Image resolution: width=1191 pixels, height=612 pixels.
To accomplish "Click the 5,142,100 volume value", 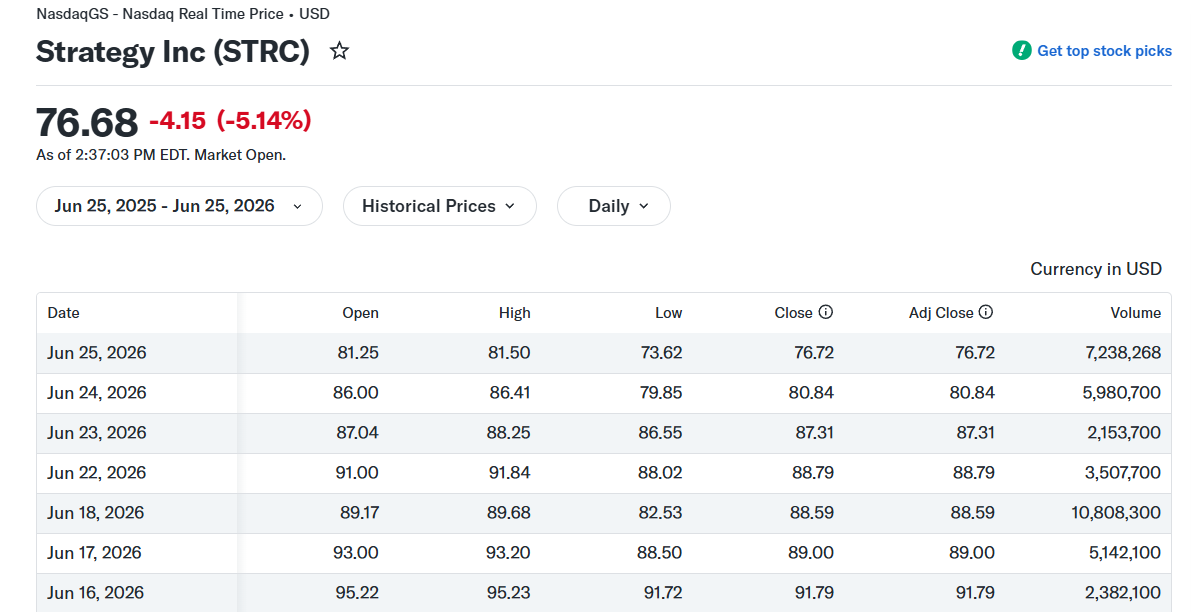I will coord(1125,553).
